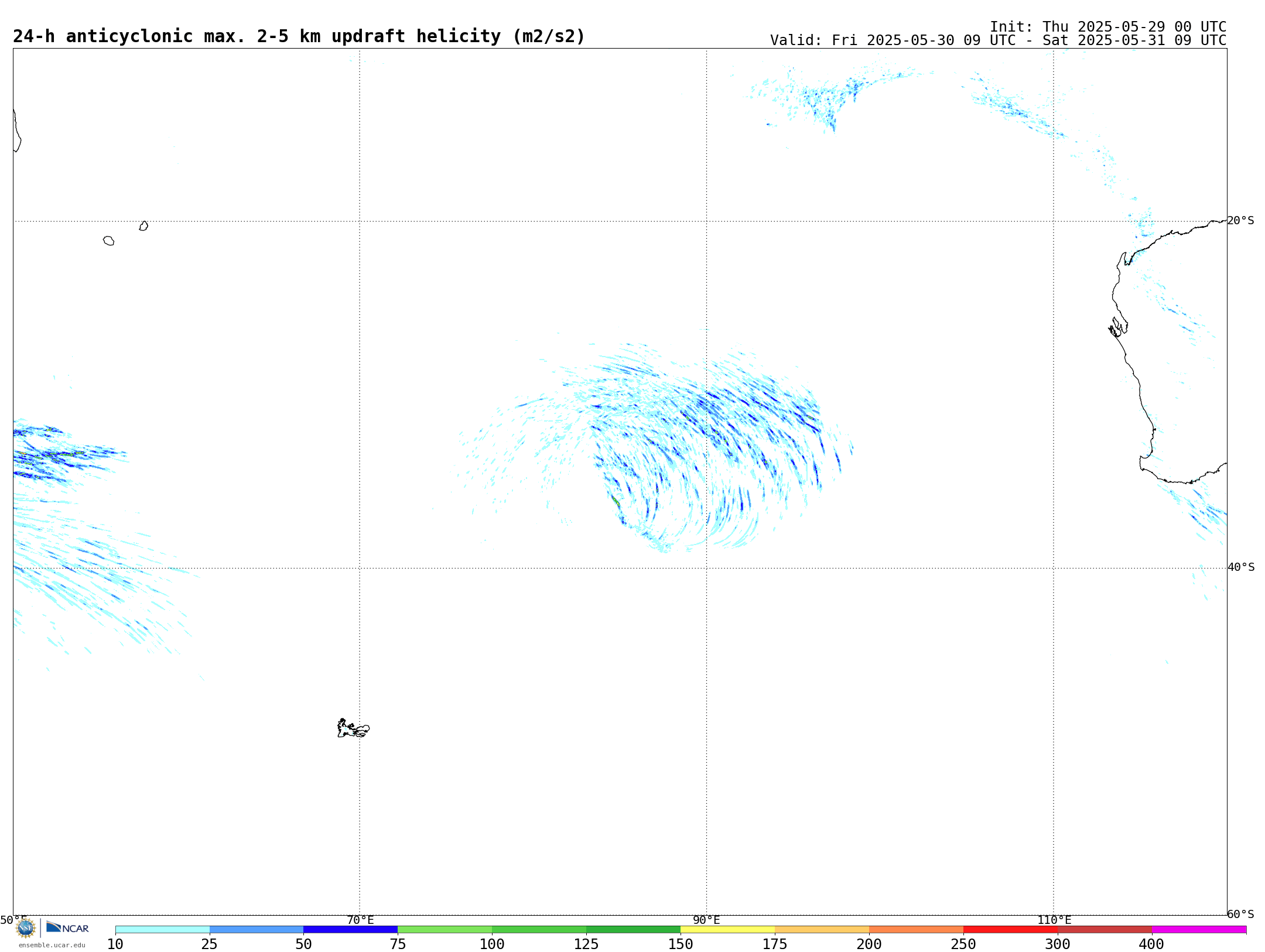Viewport: 1265px width, 952px height.
Task: Click the Madagascar coast outline at left edge
Action: pos(17,131)
